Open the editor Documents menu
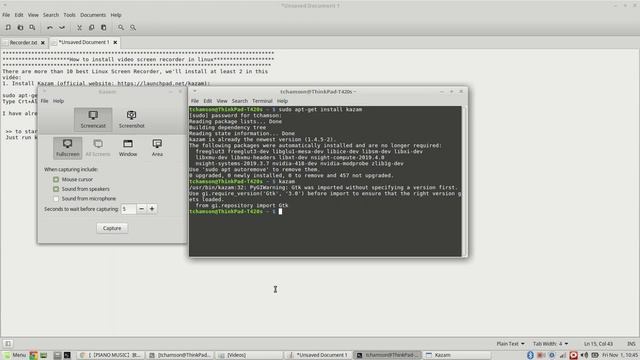640x360 pixels. pyautogui.click(x=93, y=15)
